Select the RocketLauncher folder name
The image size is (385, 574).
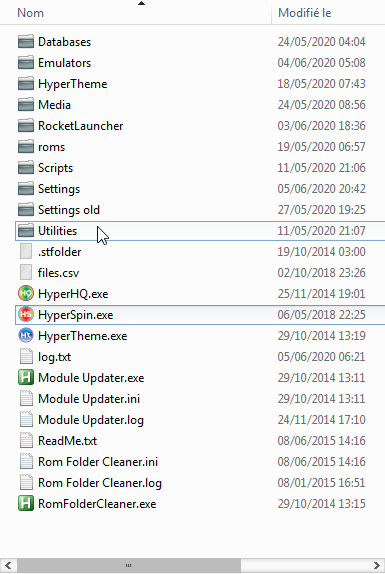pos(81,126)
